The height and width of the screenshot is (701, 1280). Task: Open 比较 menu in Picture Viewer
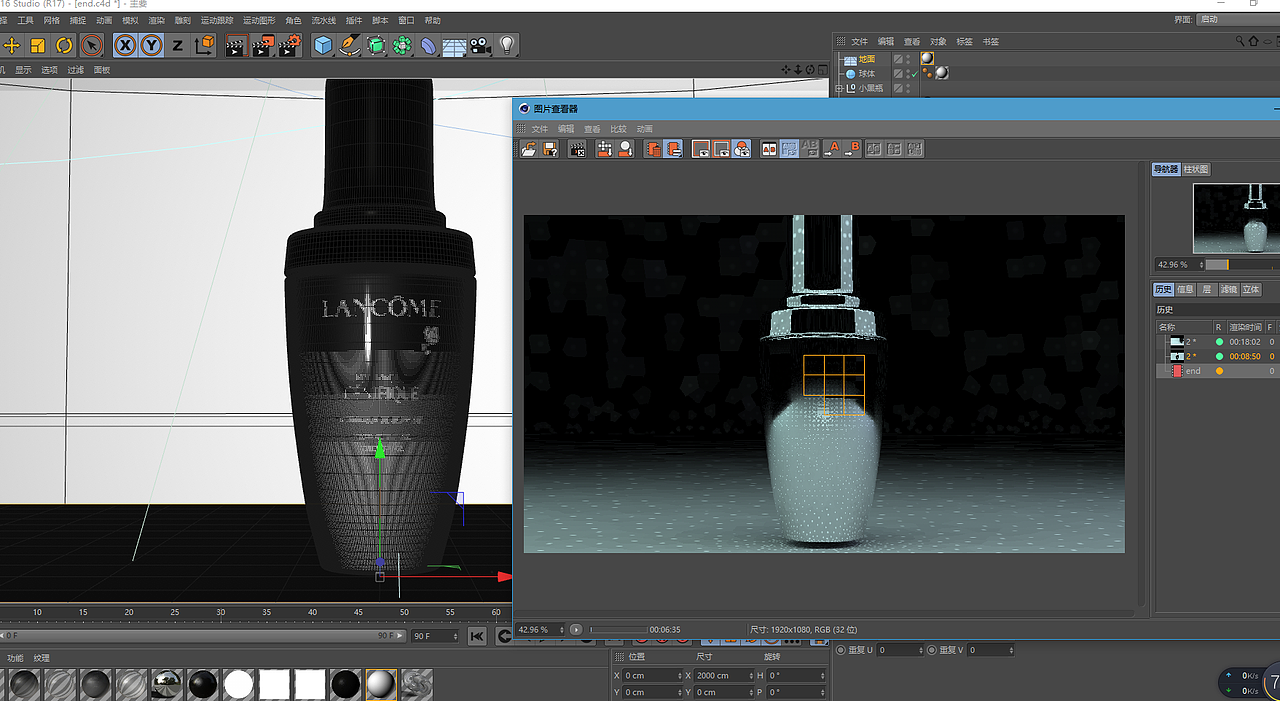pos(618,129)
